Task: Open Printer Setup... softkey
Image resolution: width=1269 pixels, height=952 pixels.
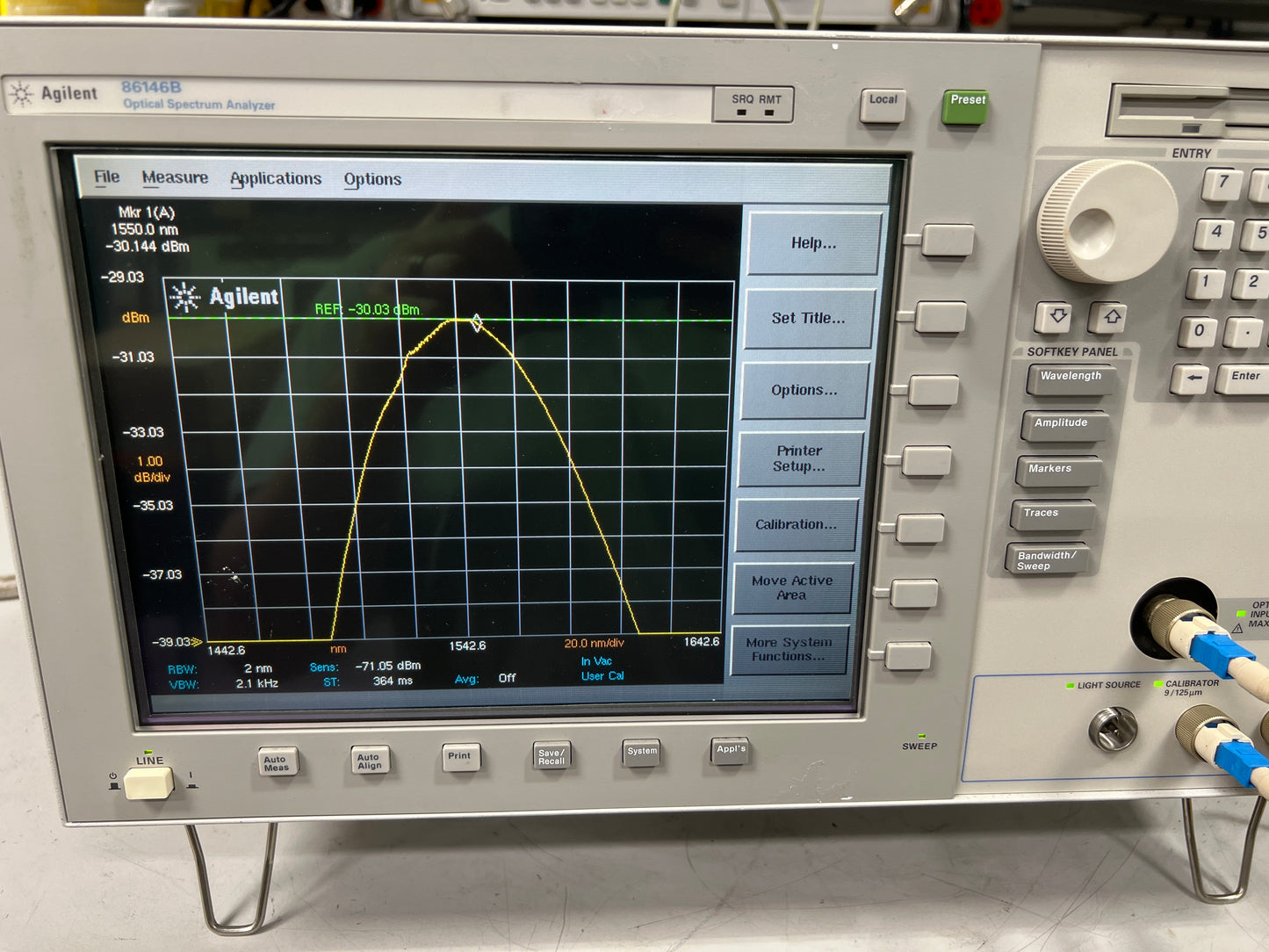Action: pos(799,458)
